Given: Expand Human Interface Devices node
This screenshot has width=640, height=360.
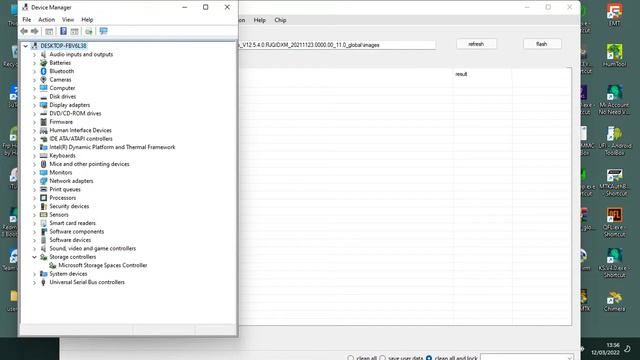Looking at the screenshot, I should pyautogui.click(x=34, y=130).
